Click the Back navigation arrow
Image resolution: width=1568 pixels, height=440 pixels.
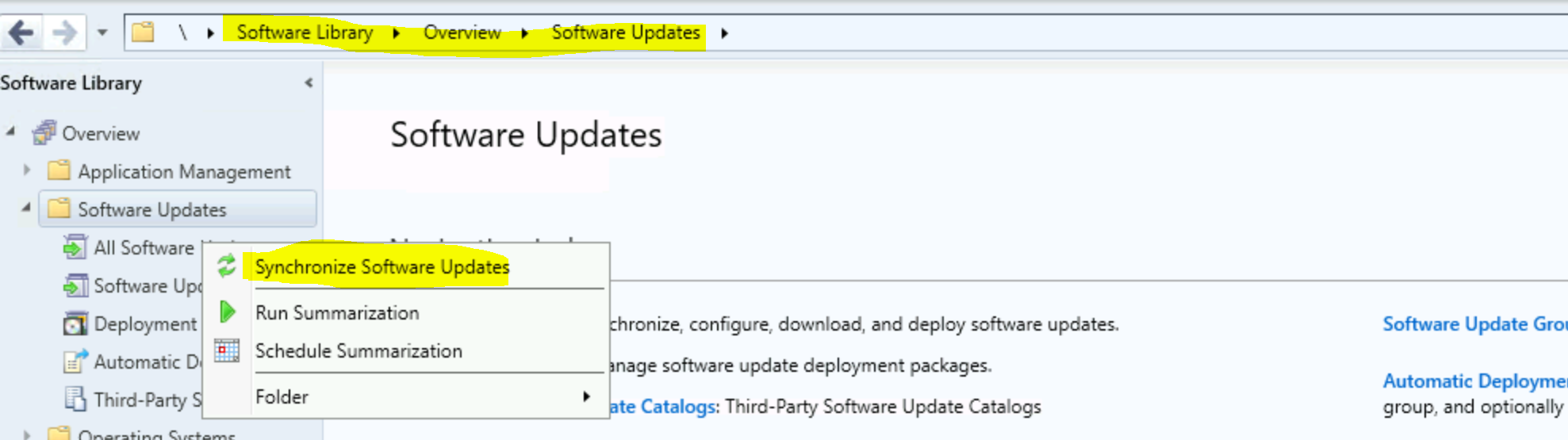pyautogui.click(x=21, y=33)
